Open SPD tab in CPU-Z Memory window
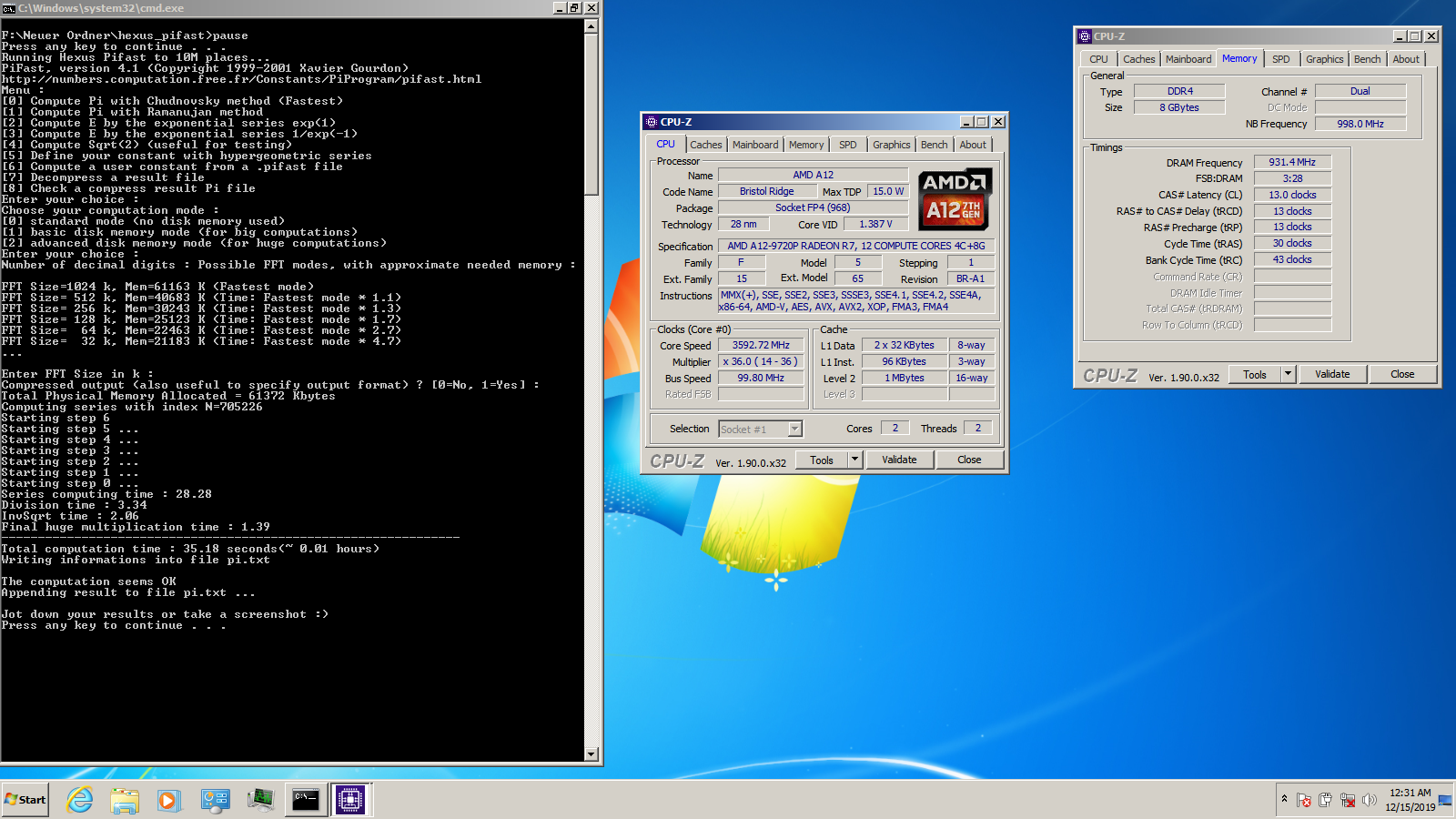This screenshot has height=819, width=1456. pos(1281,59)
